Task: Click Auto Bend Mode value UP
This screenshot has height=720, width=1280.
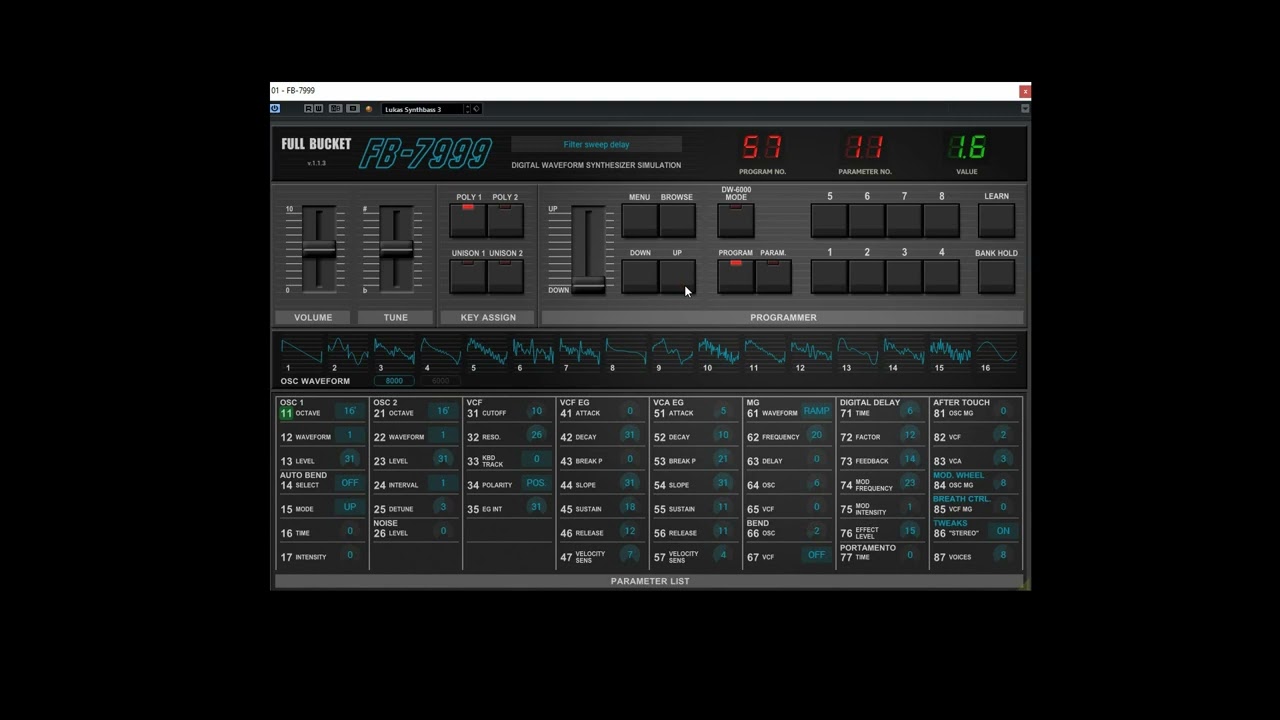Action: click(x=350, y=507)
